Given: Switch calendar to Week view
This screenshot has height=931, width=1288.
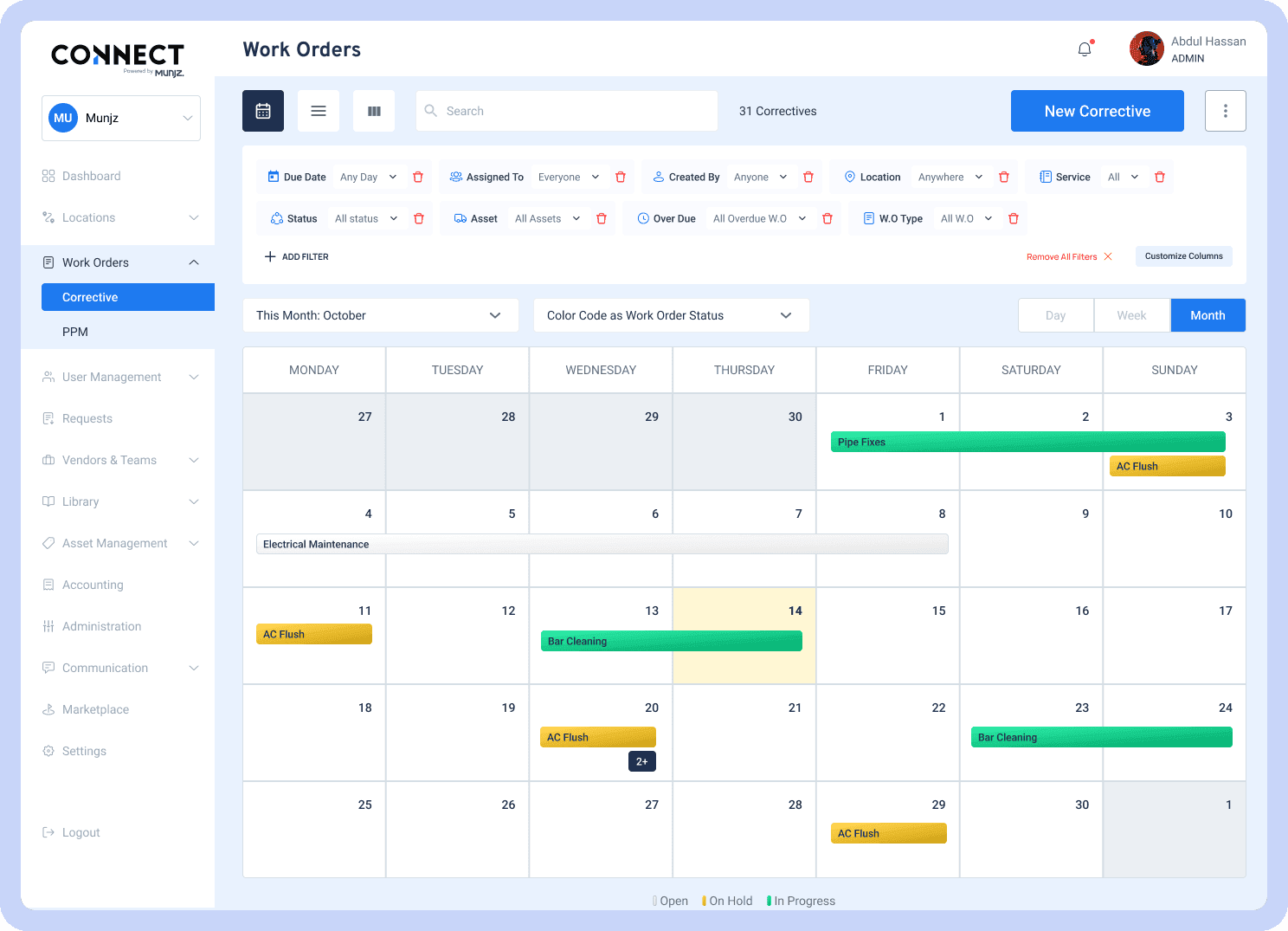Looking at the screenshot, I should coord(1131,315).
